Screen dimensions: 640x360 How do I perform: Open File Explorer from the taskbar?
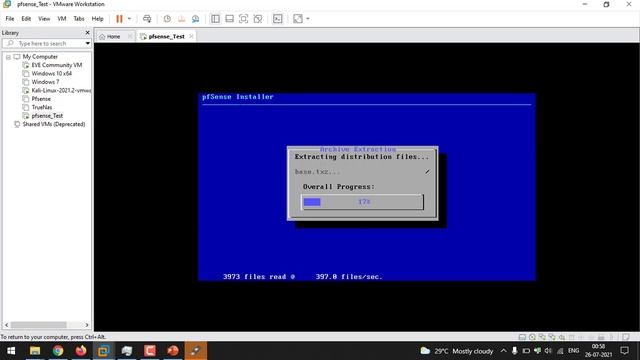pyautogui.click(x=35, y=351)
